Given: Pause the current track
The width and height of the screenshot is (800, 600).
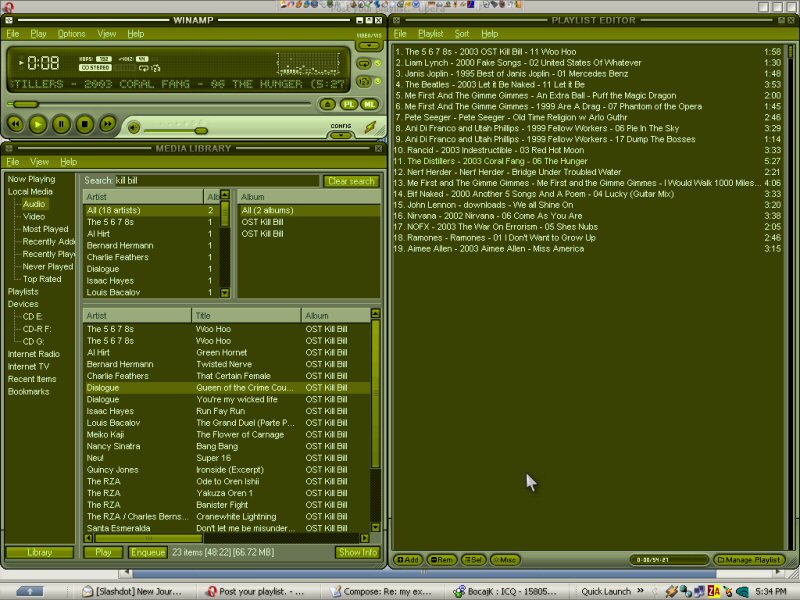Looking at the screenshot, I should [61, 124].
